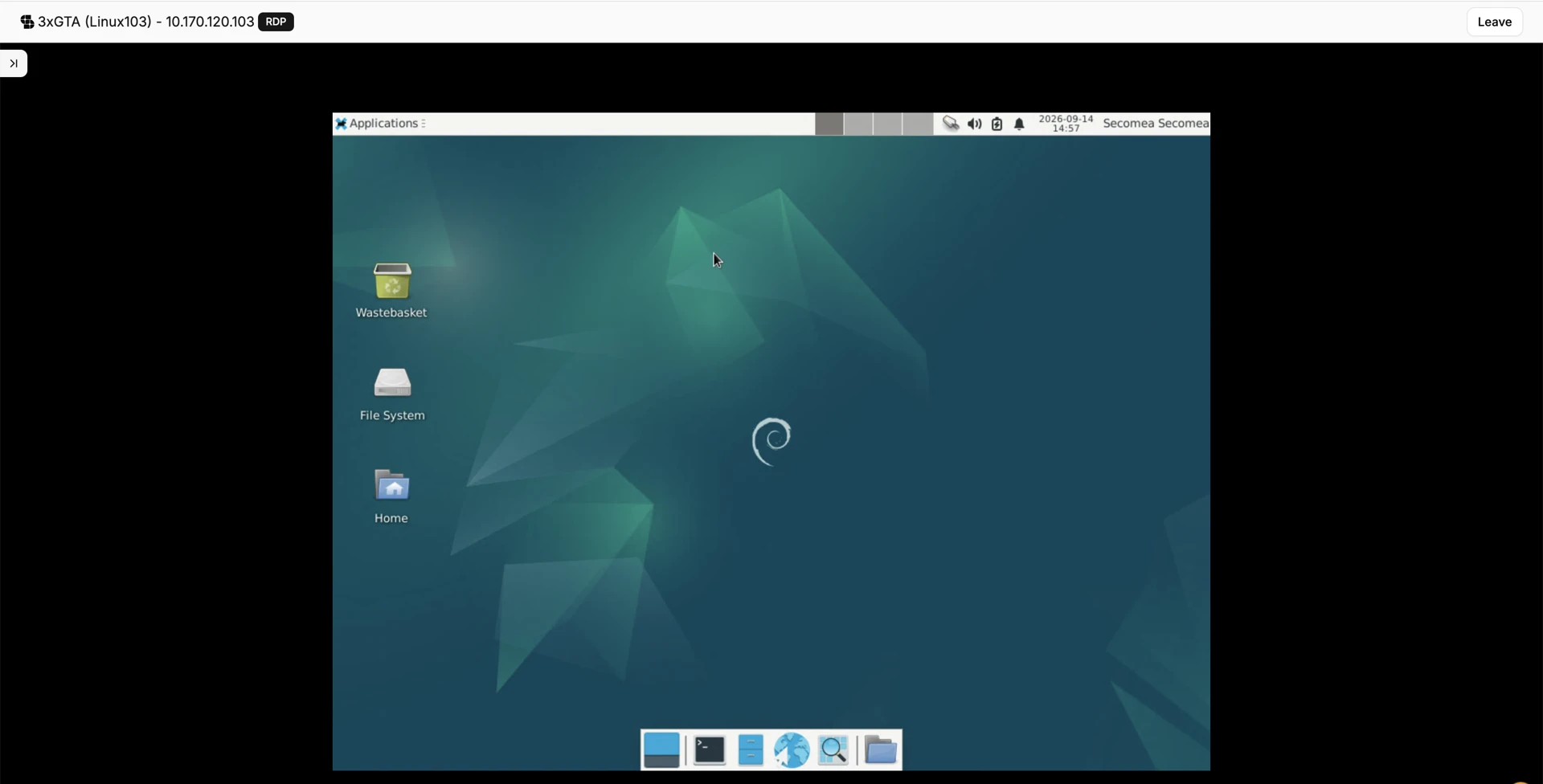Open the Applications menu
Screen dimensions: 1543x784
pos(380,124)
